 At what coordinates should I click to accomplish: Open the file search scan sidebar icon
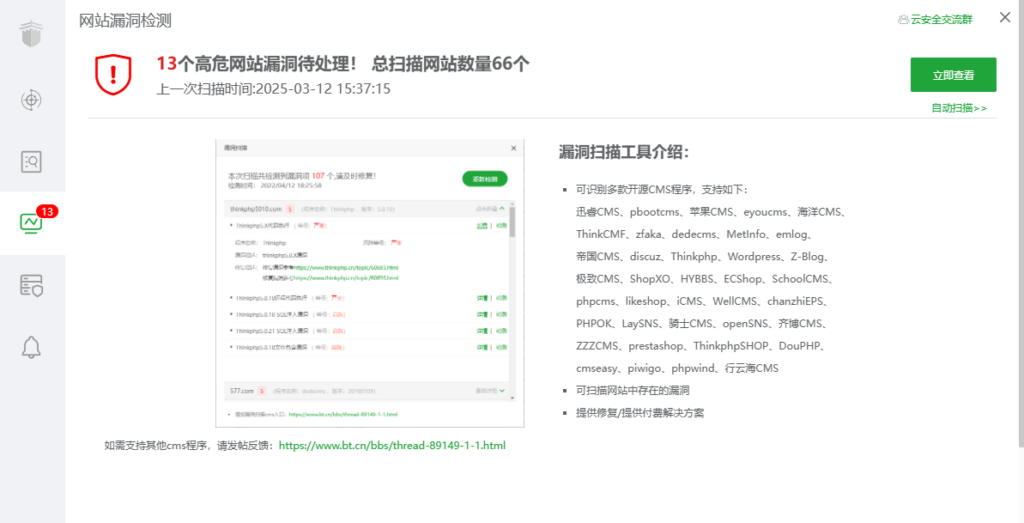point(31,161)
